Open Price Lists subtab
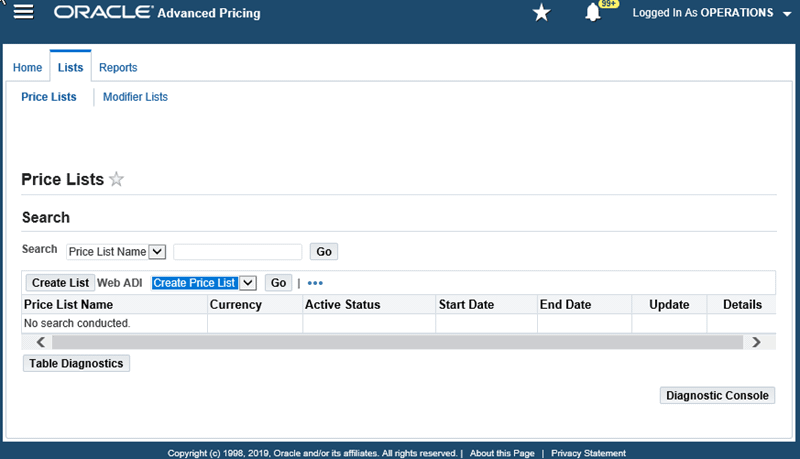800x459 pixels. click(x=49, y=97)
